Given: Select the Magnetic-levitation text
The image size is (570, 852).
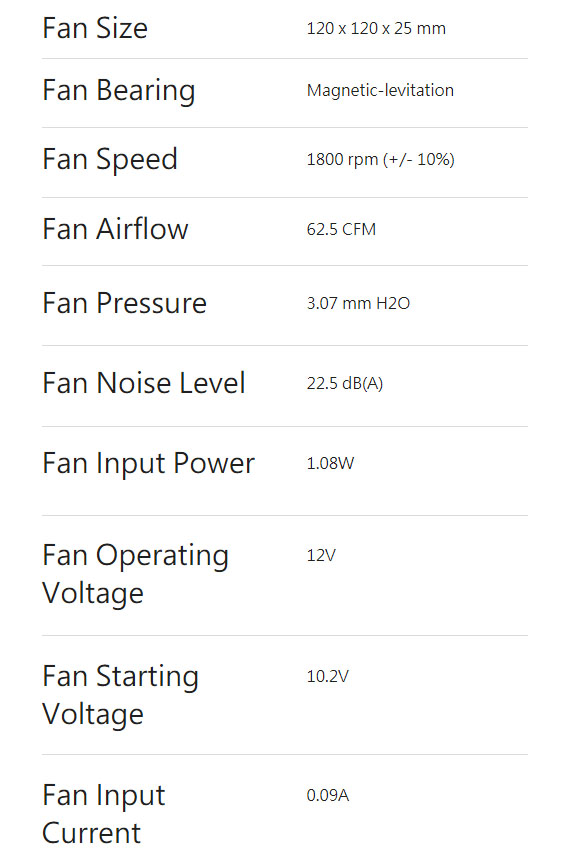Looking at the screenshot, I should point(380,90).
